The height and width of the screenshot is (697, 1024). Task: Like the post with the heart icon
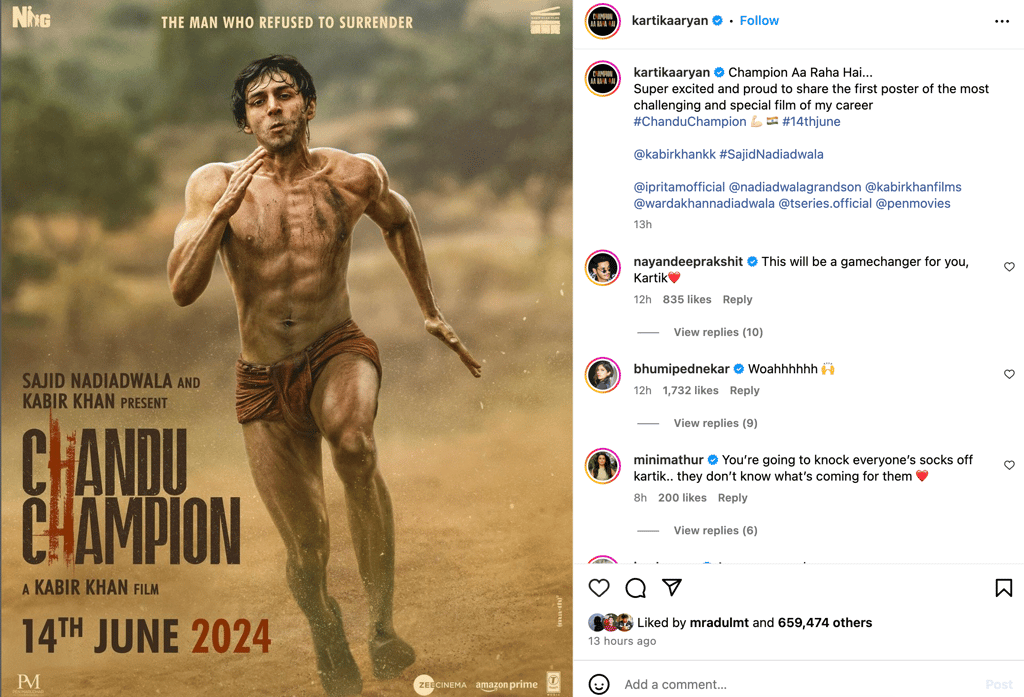click(x=598, y=588)
